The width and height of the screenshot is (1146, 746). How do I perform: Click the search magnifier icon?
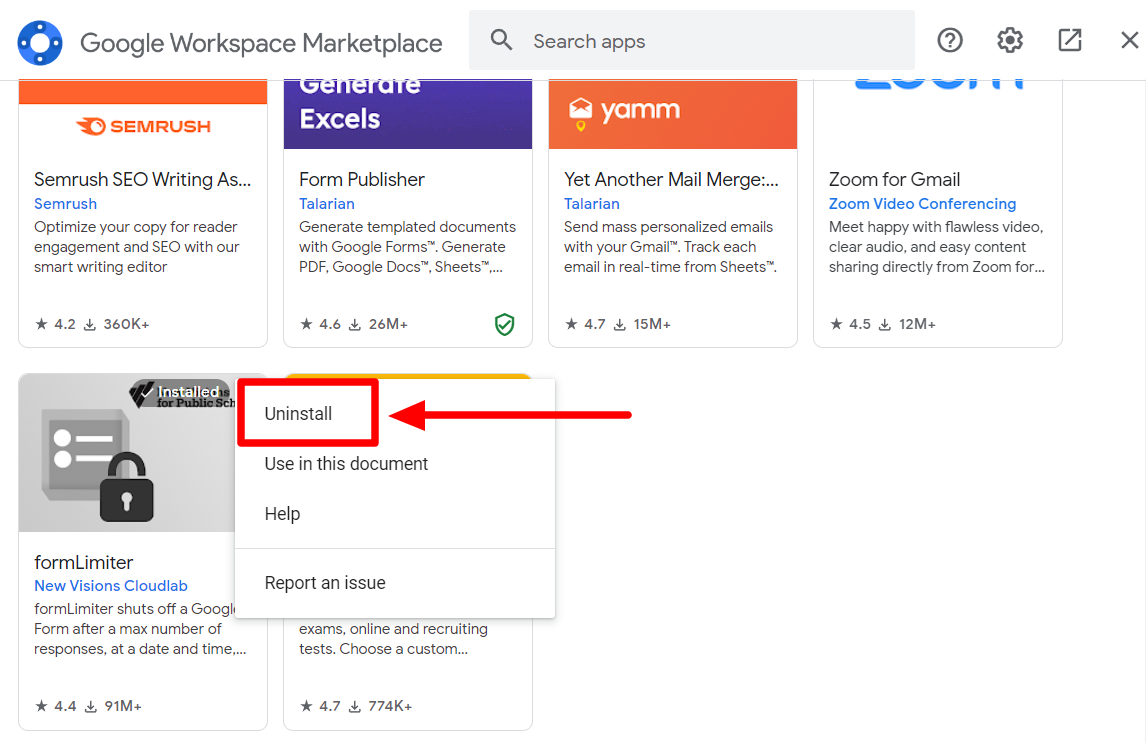(501, 39)
